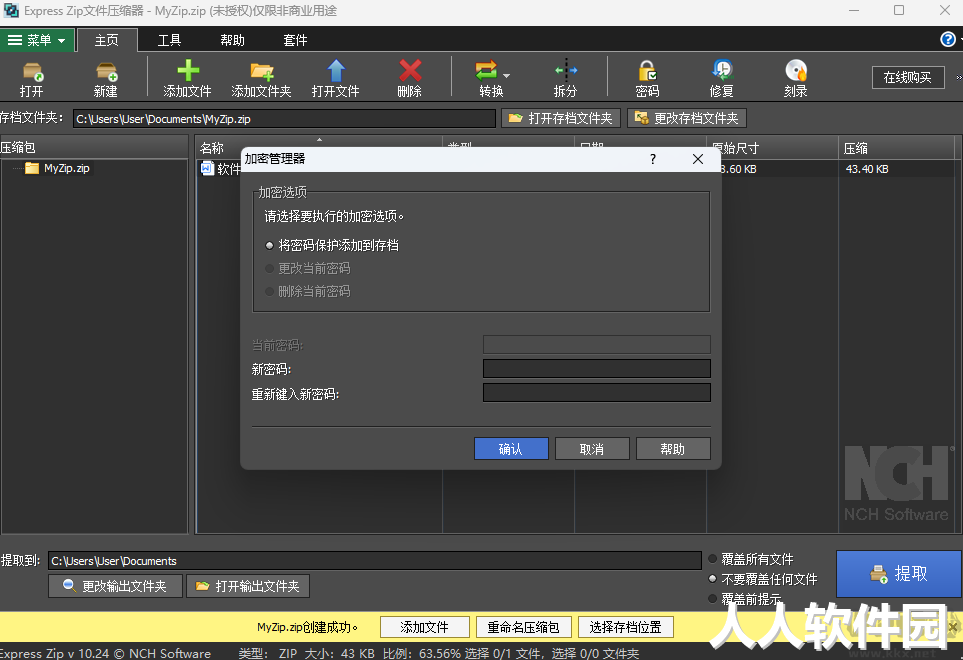Screen dimensions: 963x660
Task: Expand the toolbar overflow chevron
Action: [x=958, y=77]
